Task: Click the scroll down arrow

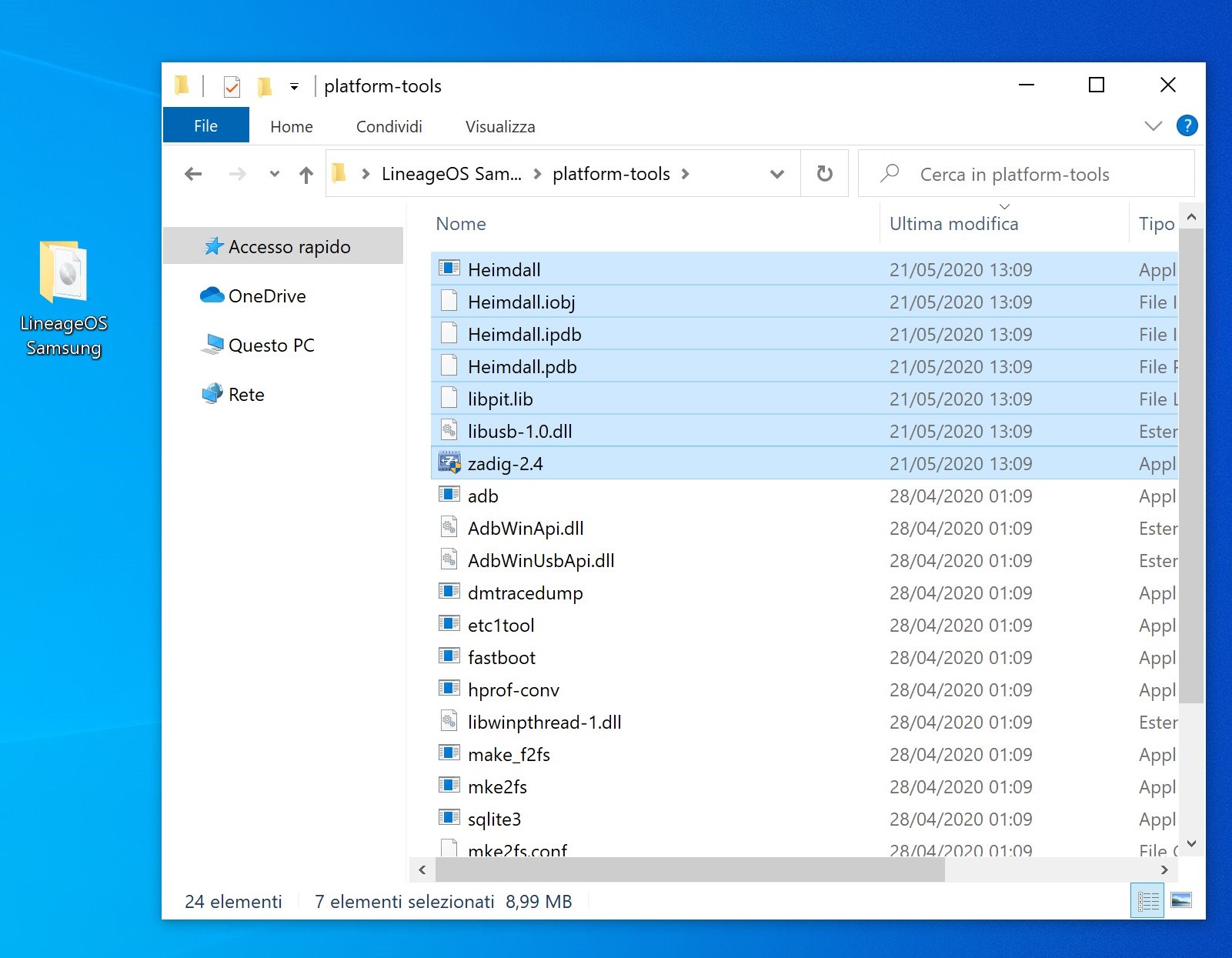Action: [1191, 843]
